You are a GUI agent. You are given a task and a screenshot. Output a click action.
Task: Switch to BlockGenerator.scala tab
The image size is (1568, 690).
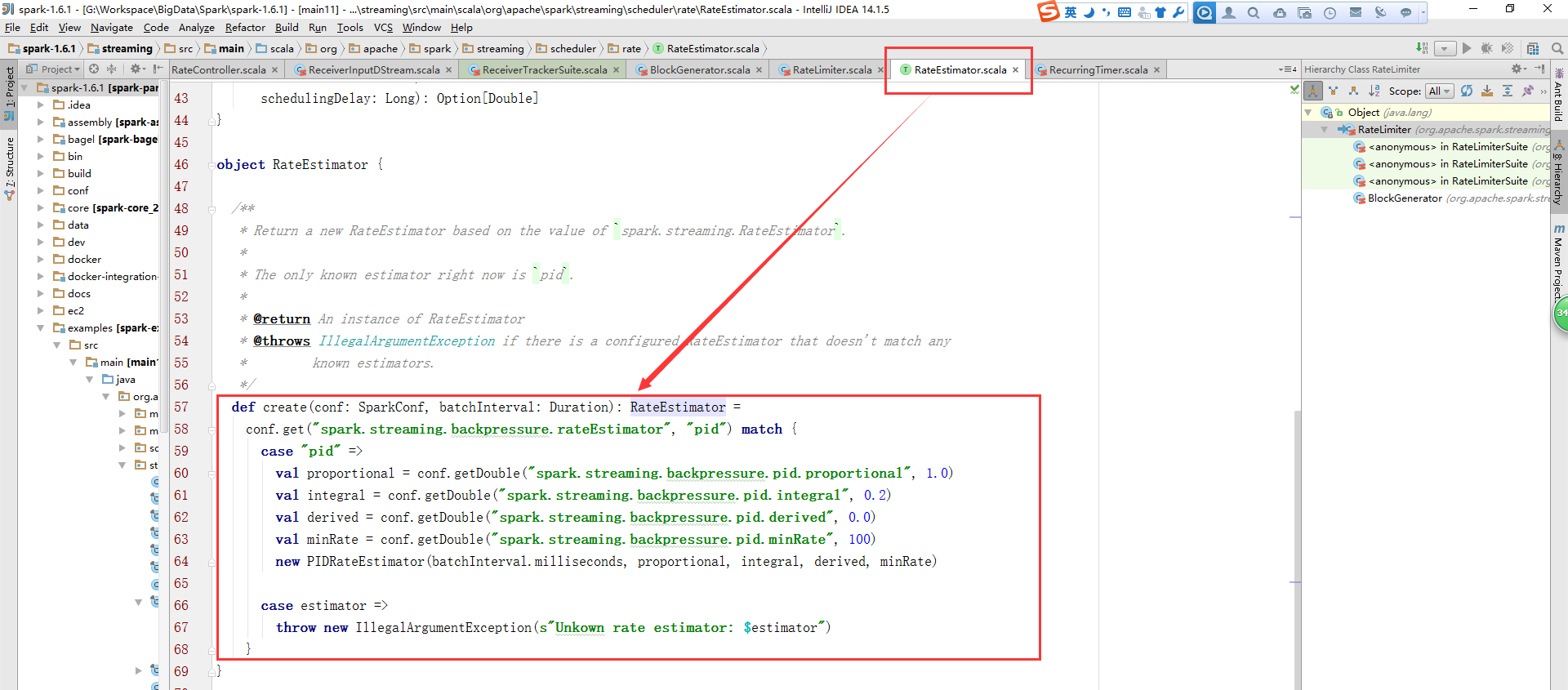click(700, 69)
